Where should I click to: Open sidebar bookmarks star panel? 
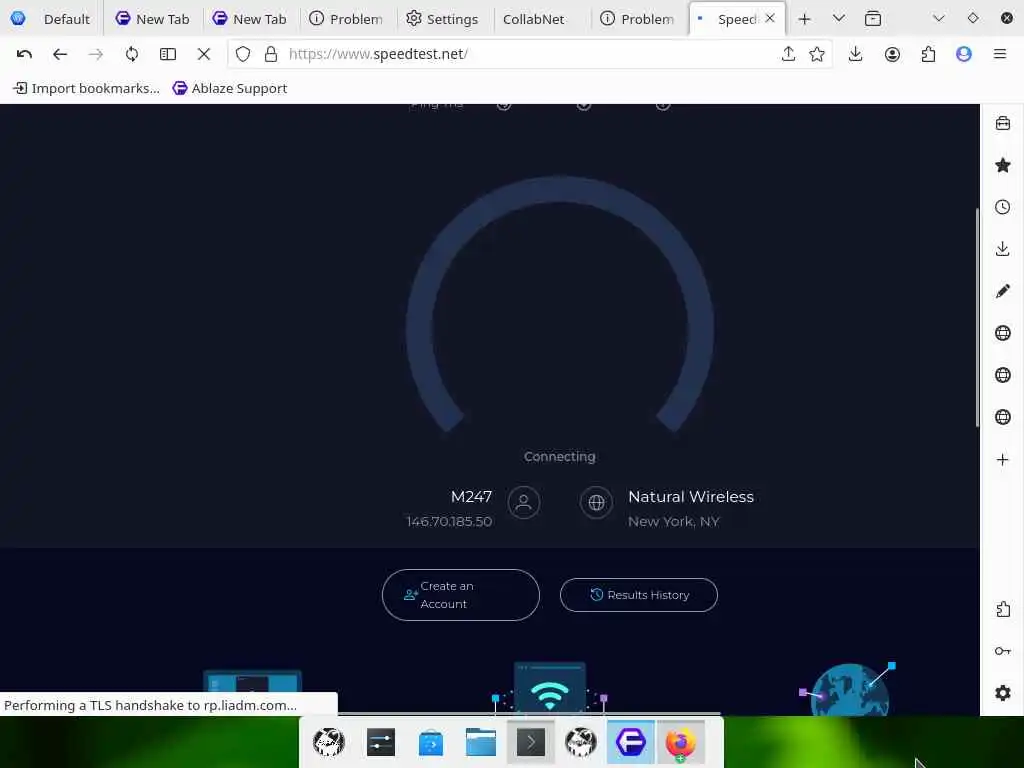click(x=1003, y=165)
